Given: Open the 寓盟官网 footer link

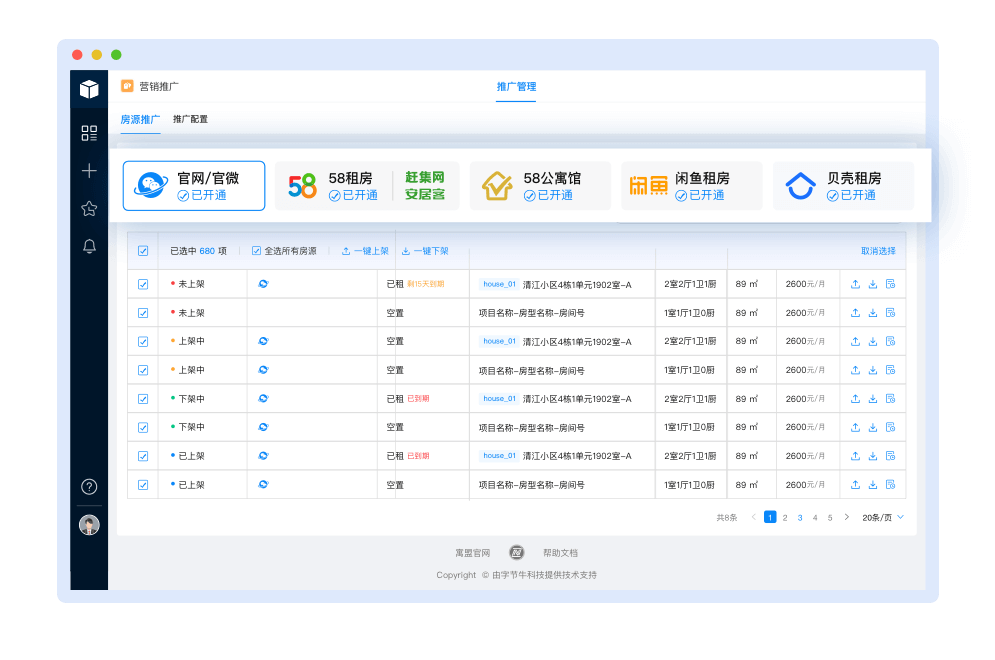Looking at the screenshot, I should pyautogui.click(x=473, y=553).
